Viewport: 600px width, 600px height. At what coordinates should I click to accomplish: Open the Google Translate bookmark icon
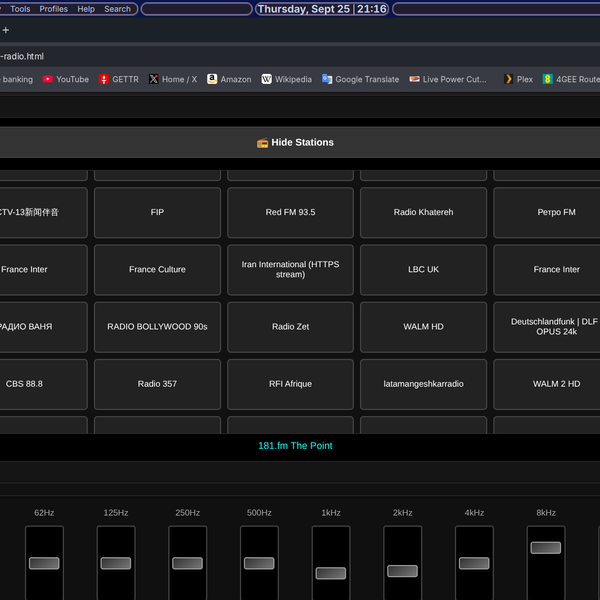point(327,79)
